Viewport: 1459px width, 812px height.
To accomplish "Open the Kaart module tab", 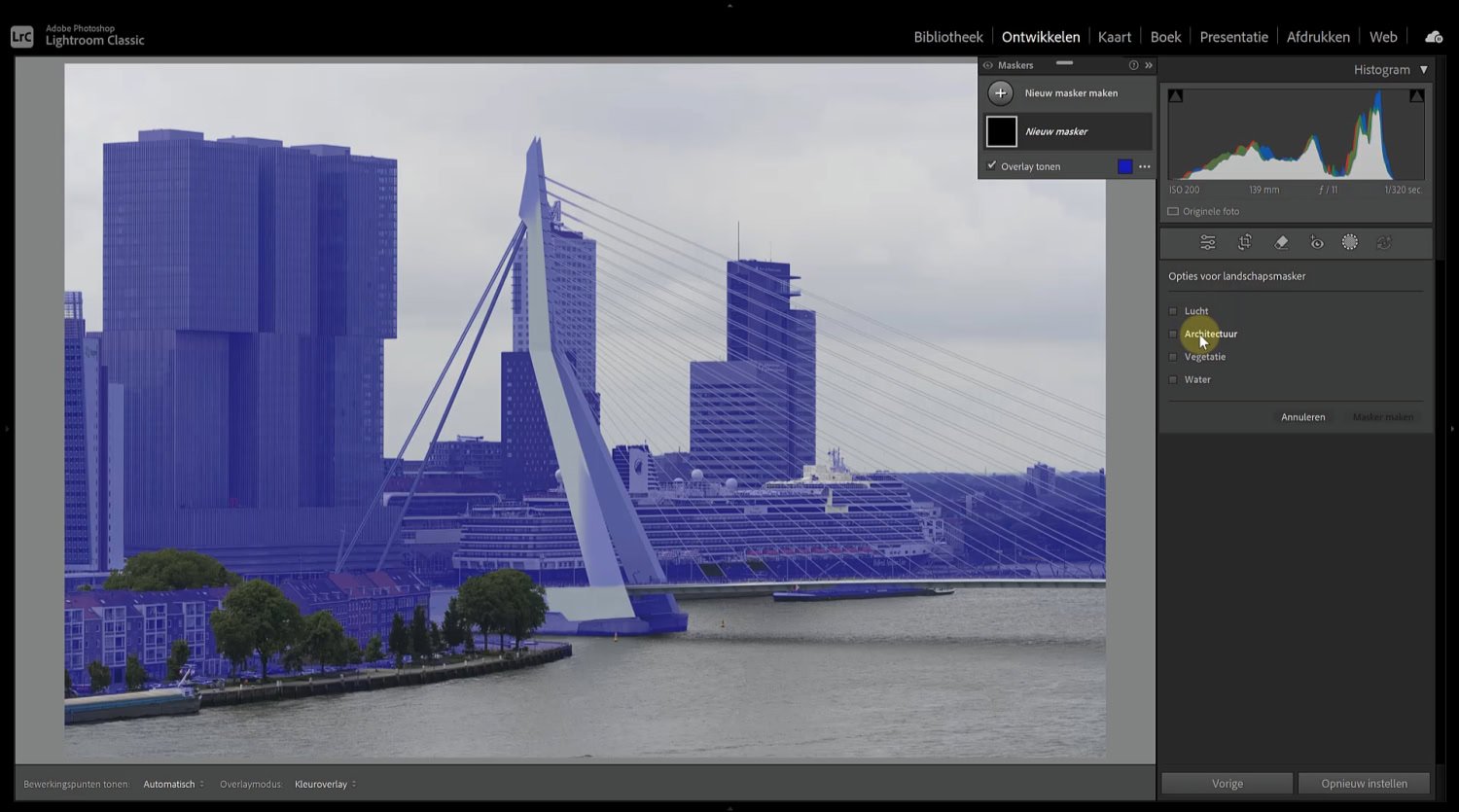I will (1114, 37).
